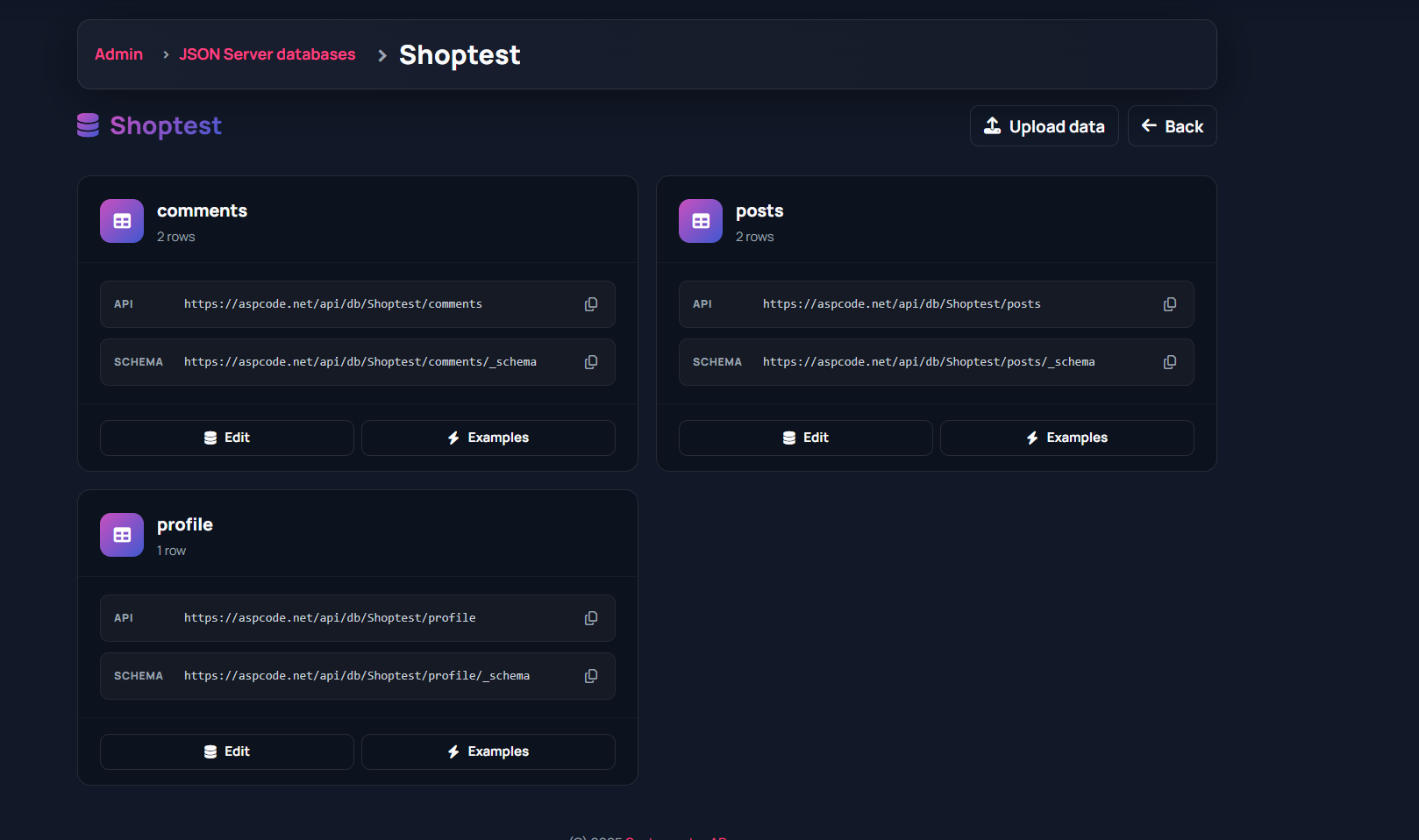
Task: Open Upload data dialog
Action: (x=1044, y=126)
